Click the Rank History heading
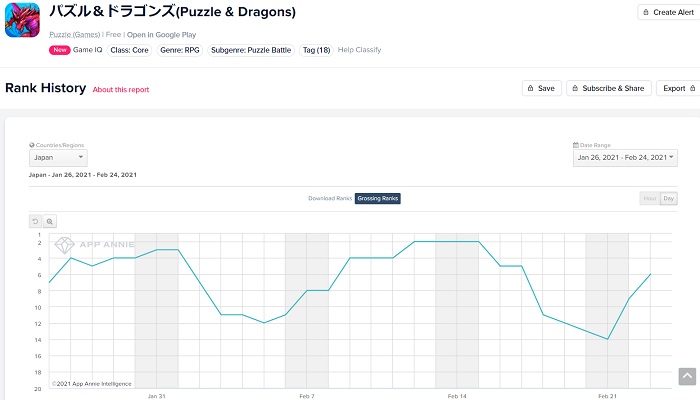 [x=46, y=88]
